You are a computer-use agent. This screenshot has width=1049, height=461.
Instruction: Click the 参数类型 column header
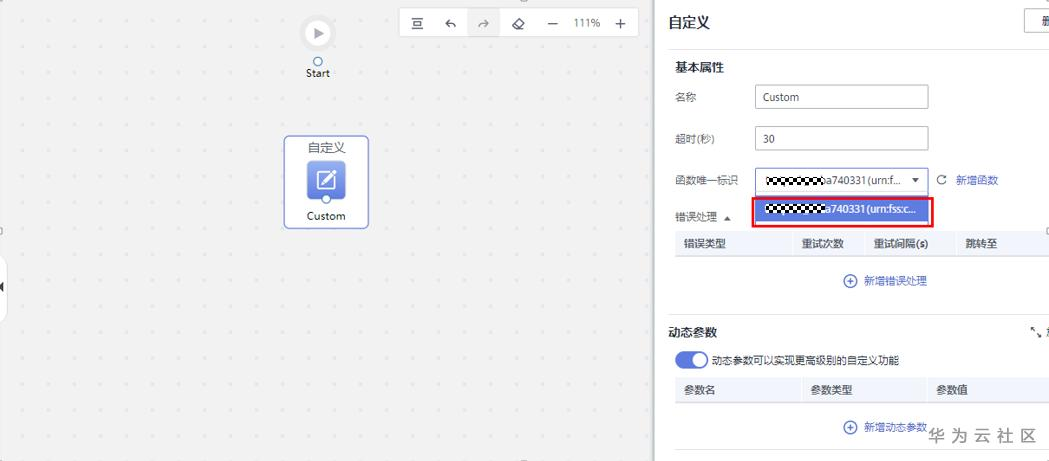coord(832,390)
